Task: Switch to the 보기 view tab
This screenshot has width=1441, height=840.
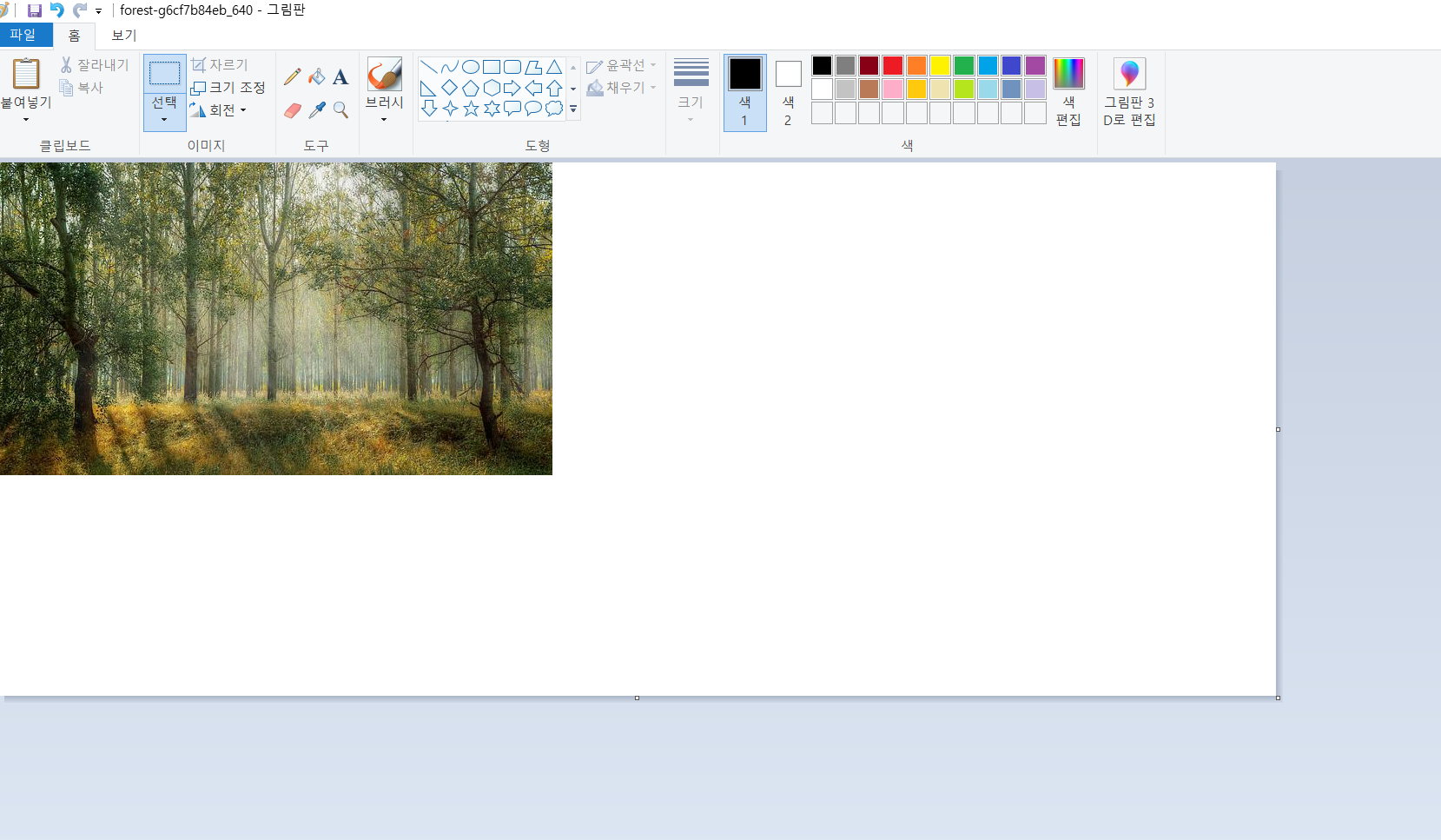Action: 124,36
